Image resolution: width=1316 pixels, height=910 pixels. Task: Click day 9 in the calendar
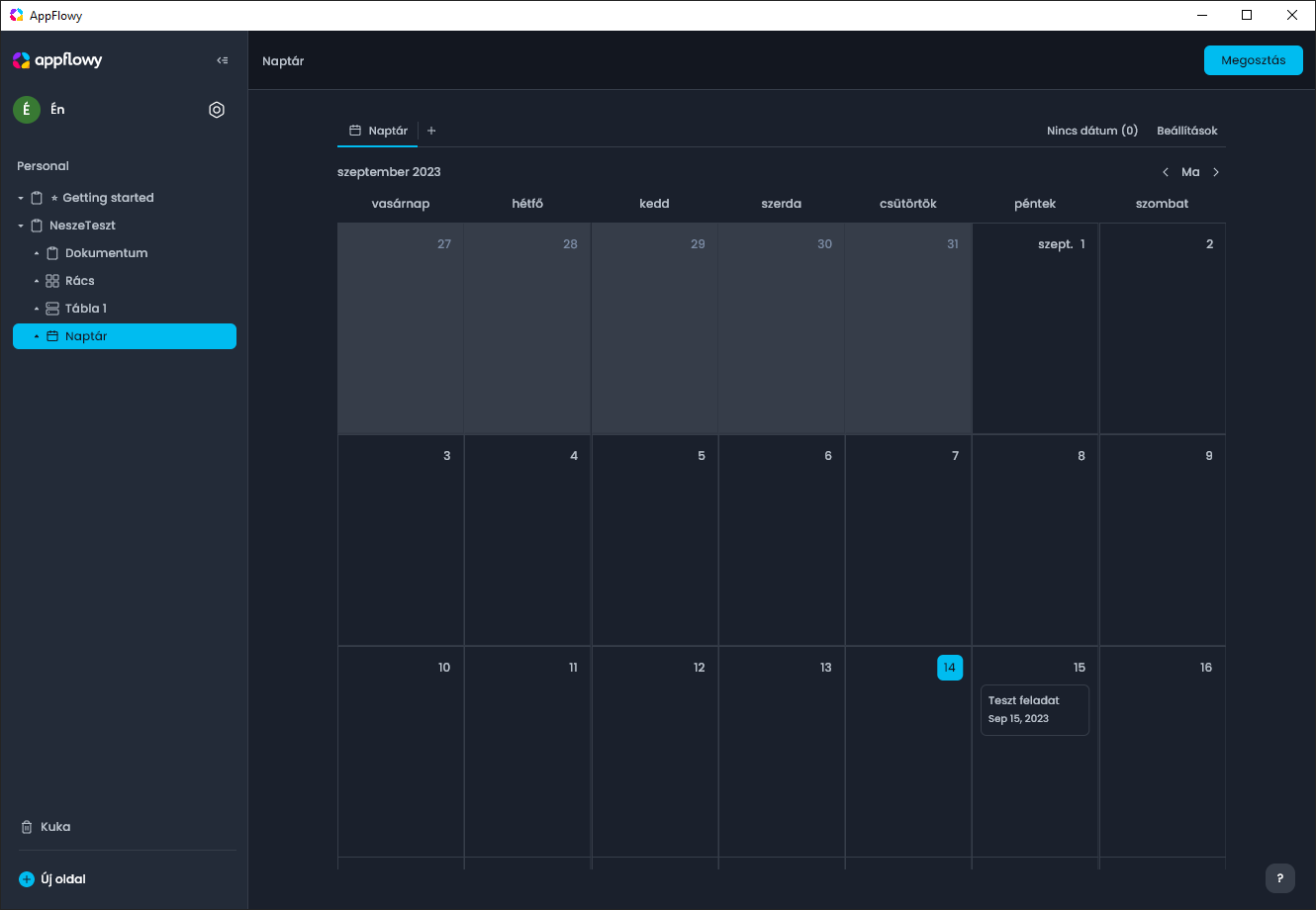point(1209,456)
